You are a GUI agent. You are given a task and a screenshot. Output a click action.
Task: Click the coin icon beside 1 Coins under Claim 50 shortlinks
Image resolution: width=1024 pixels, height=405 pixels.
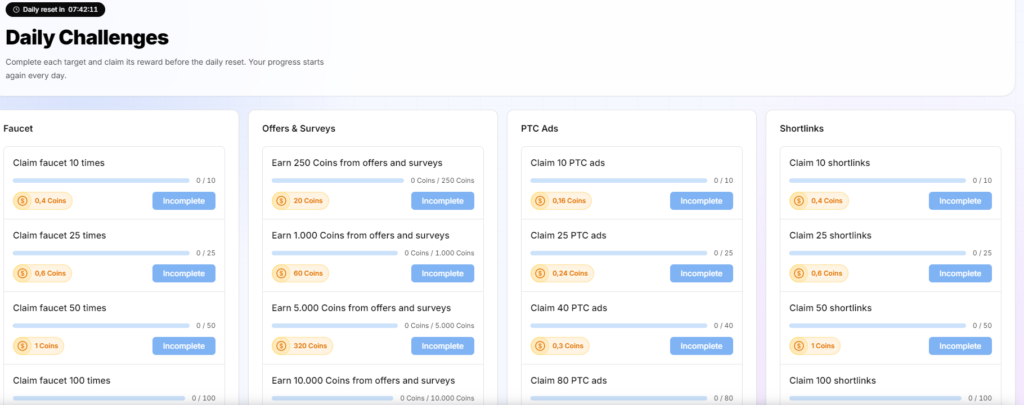799,346
